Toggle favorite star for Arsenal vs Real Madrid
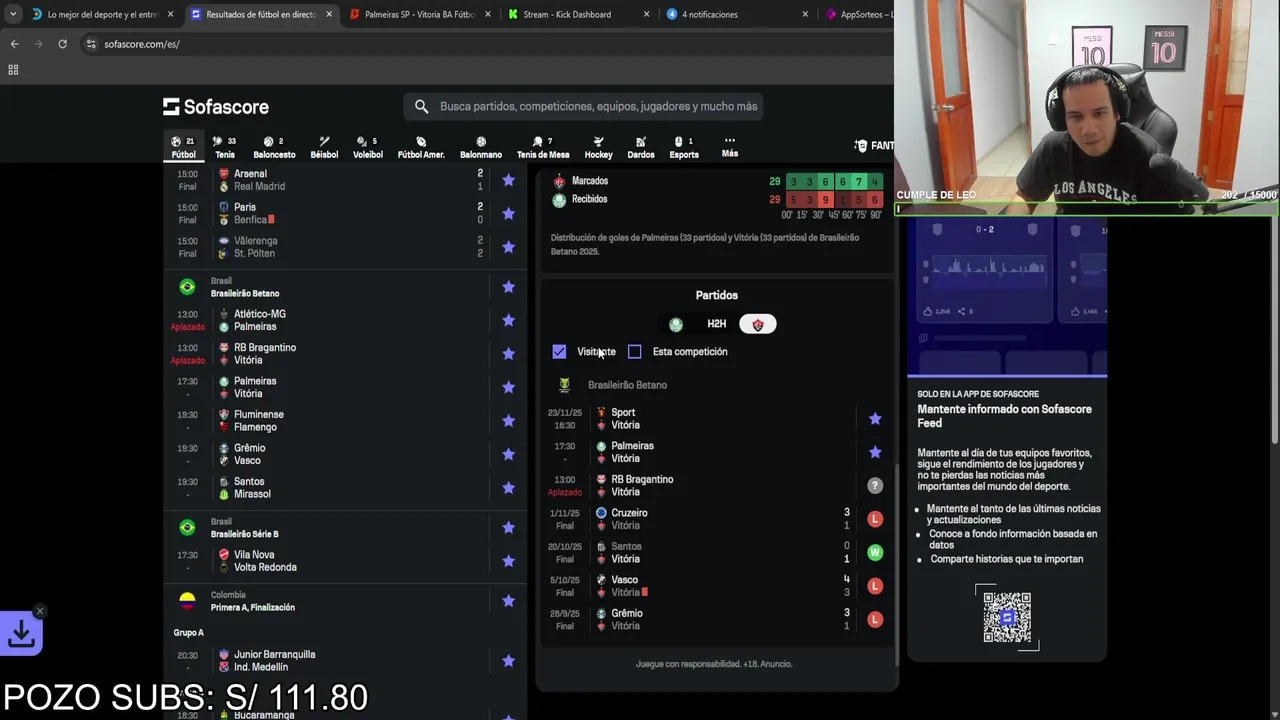 coord(508,180)
